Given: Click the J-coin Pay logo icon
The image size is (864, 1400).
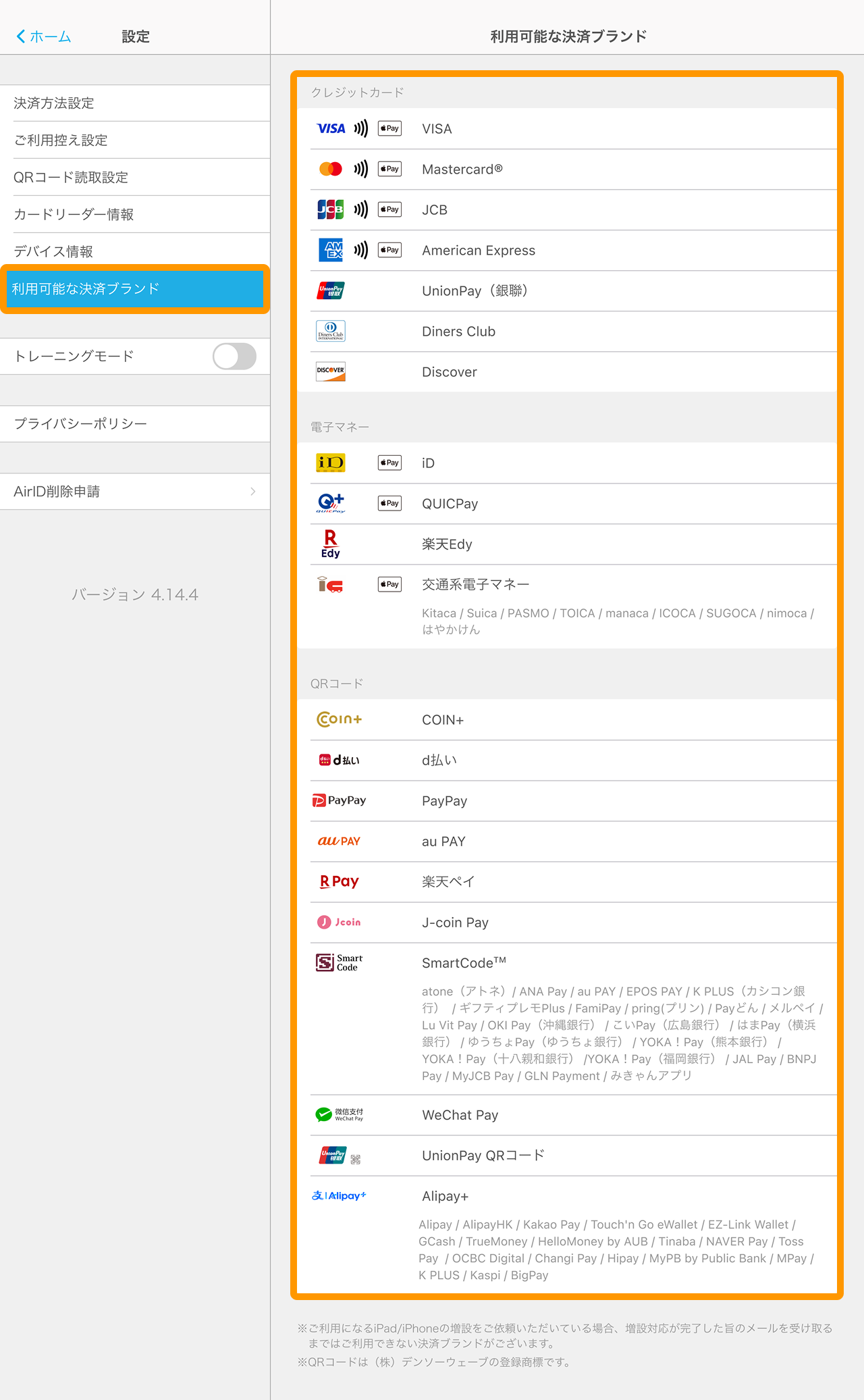Looking at the screenshot, I should point(339,922).
